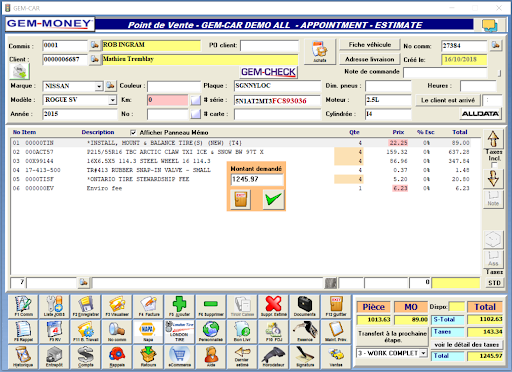Image resolution: width=512 pixels, height=372 pixels.
Task: Open the F11 B. Travail icon
Action: [86, 331]
